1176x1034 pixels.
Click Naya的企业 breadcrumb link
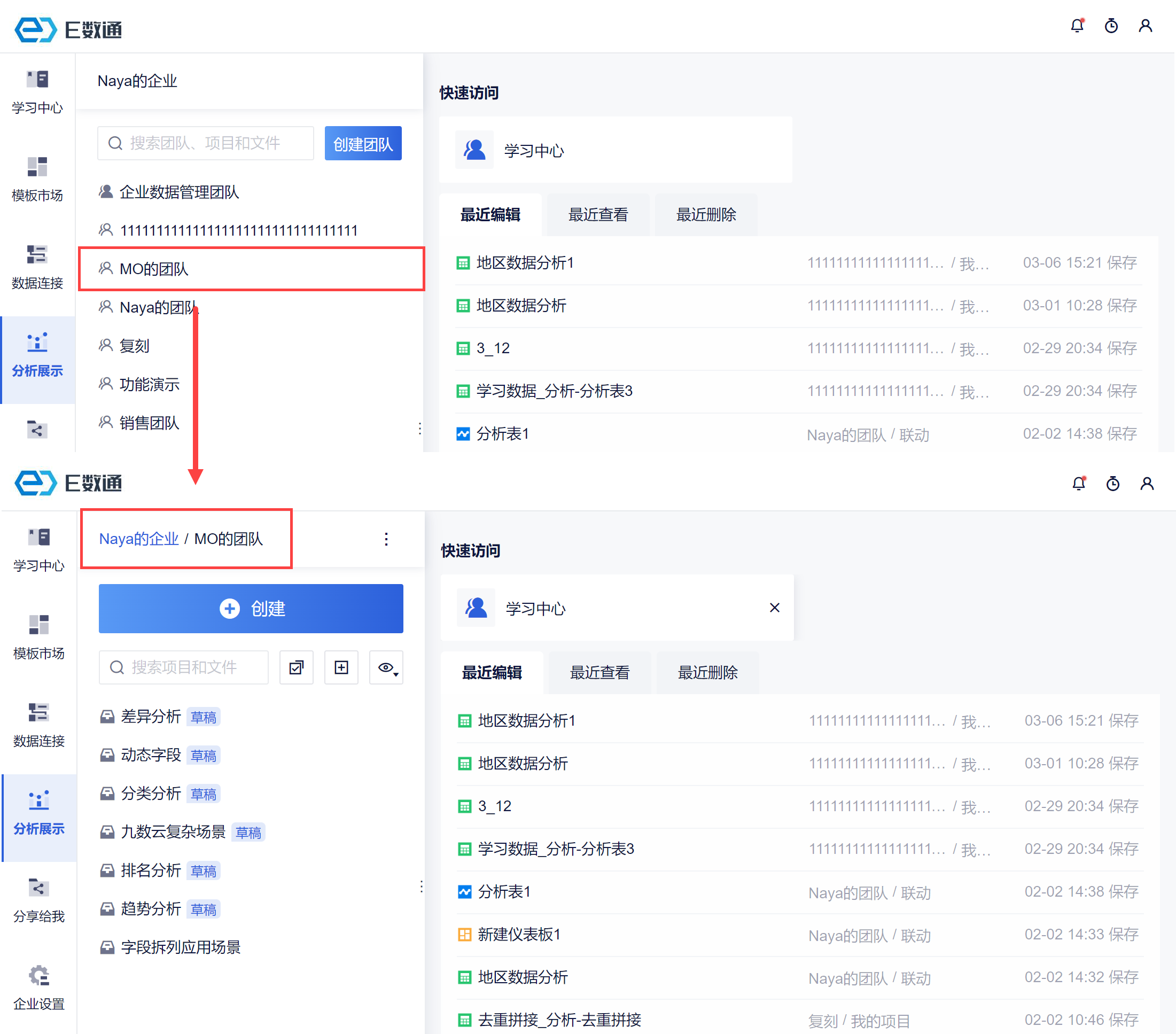(139, 539)
